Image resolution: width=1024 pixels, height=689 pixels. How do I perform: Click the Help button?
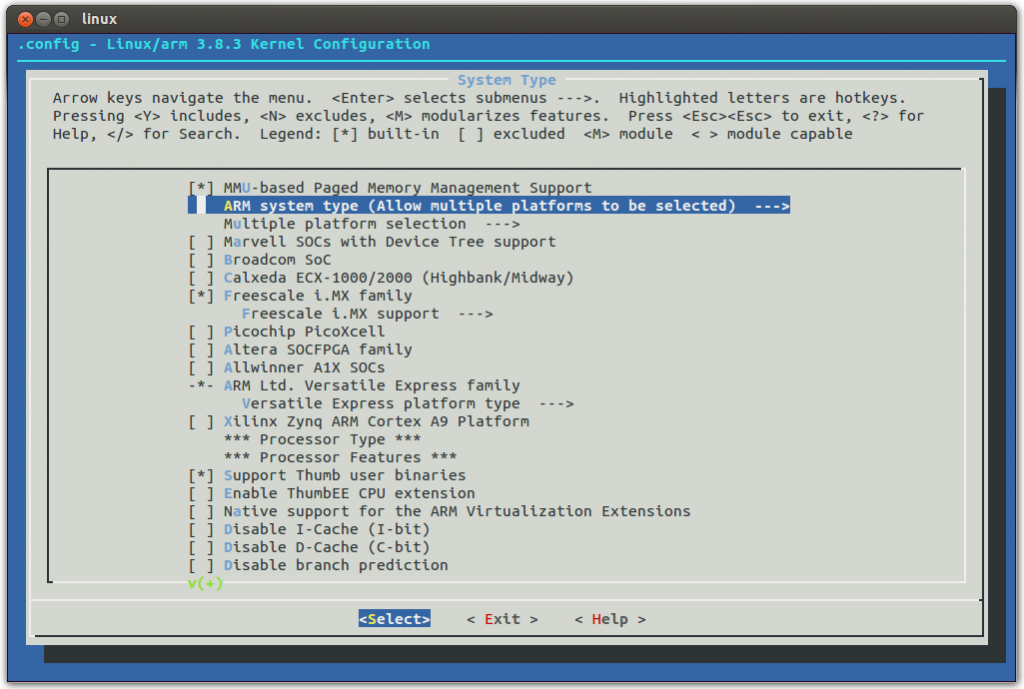coord(609,619)
